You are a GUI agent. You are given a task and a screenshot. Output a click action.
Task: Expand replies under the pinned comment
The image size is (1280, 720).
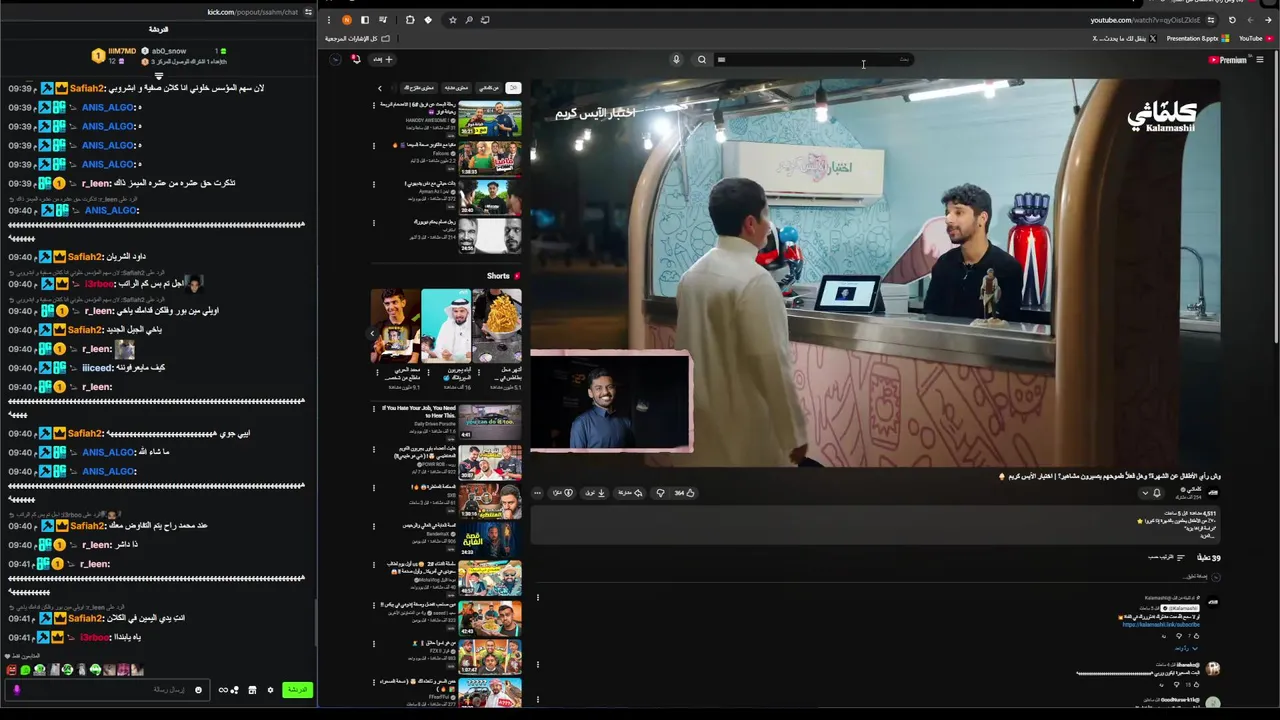pyautogui.click(x=1186, y=648)
